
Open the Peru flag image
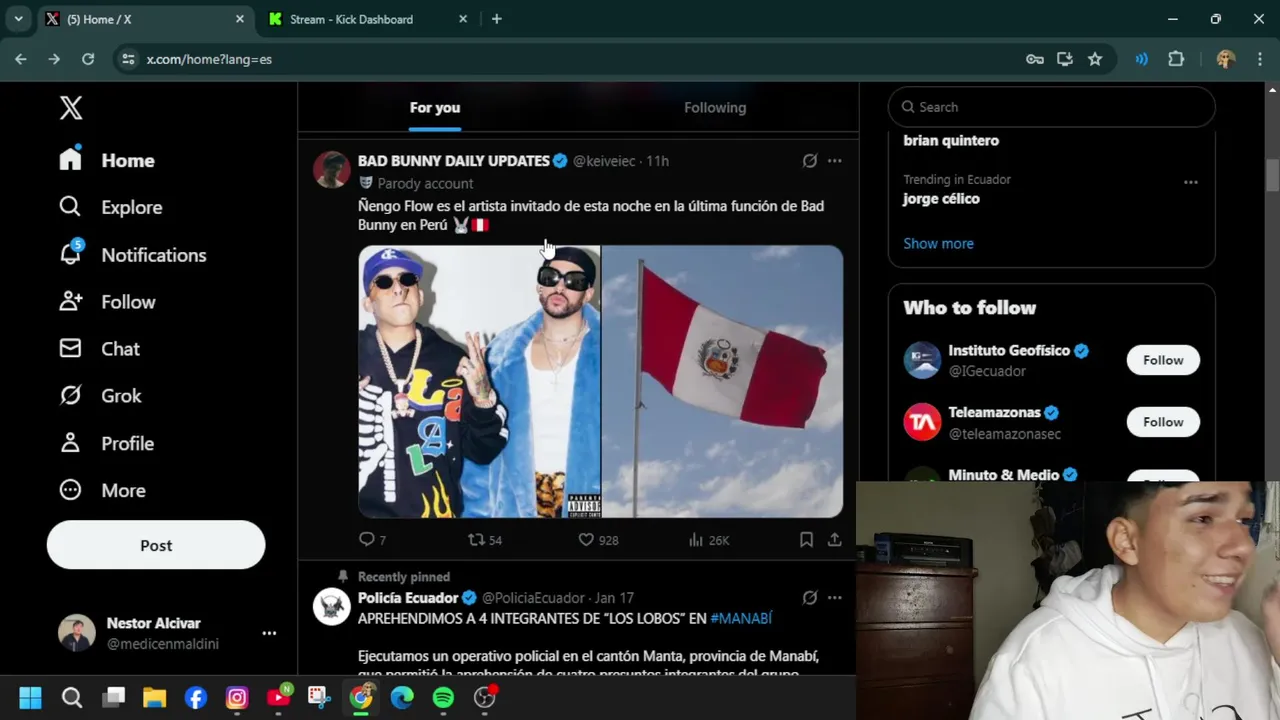722,382
